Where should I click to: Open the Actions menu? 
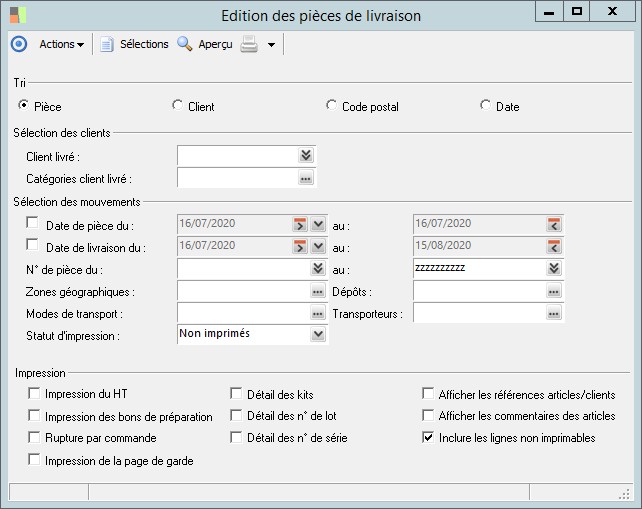[61, 44]
